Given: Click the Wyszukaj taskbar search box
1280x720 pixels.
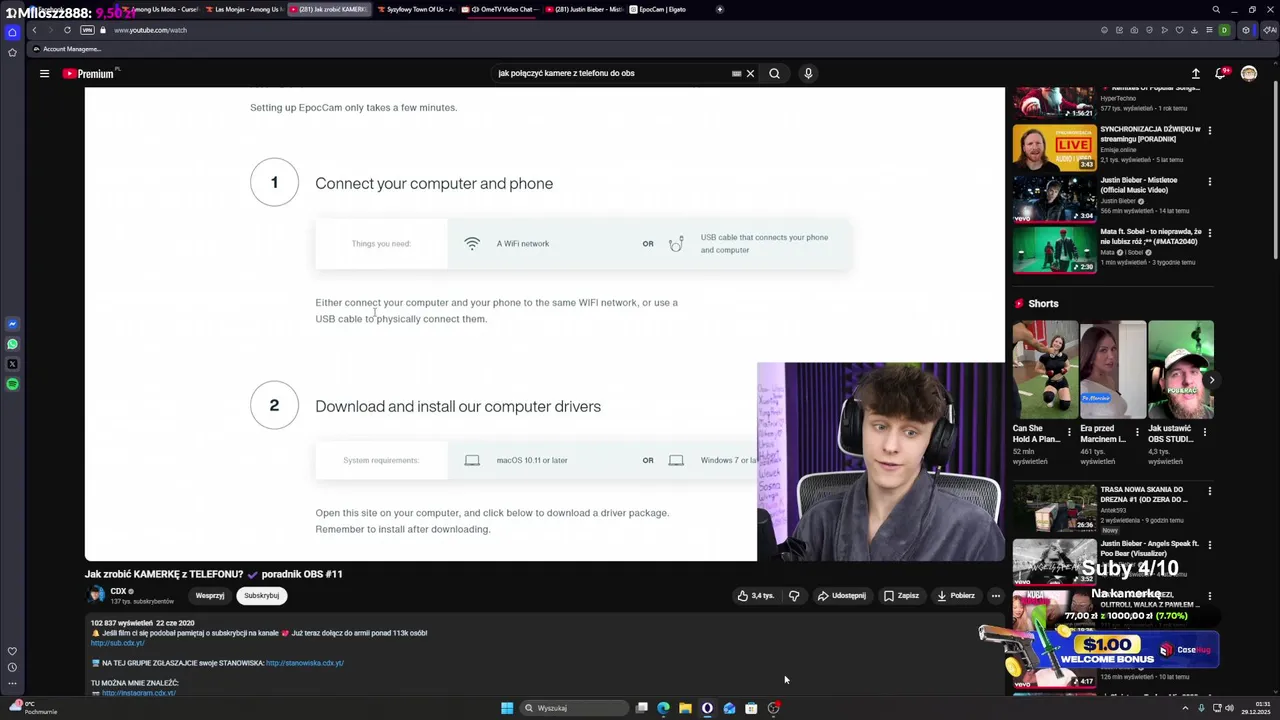Looking at the screenshot, I should [x=574, y=708].
